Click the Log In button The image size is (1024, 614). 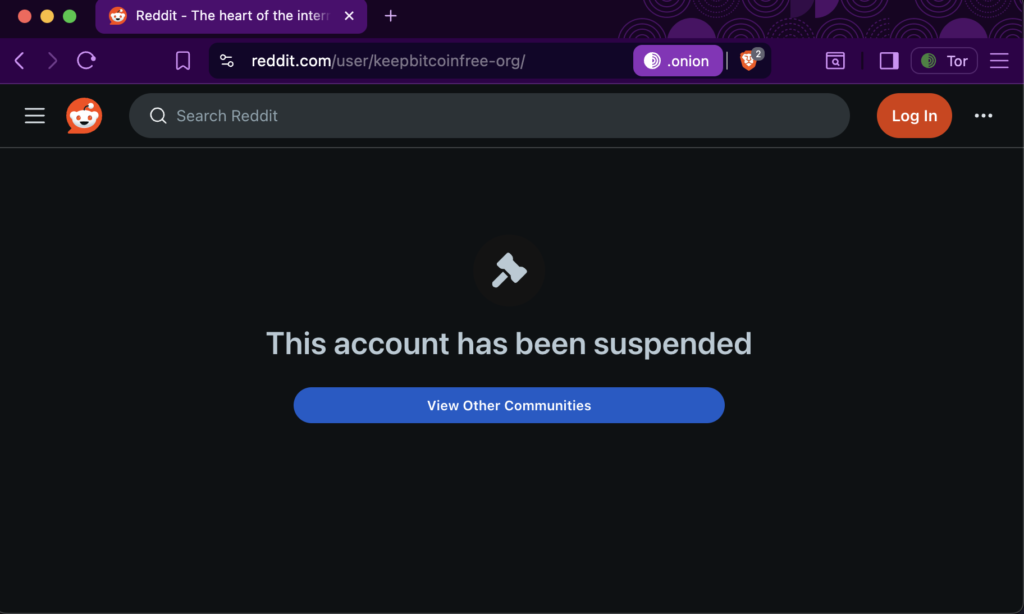[x=914, y=116]
